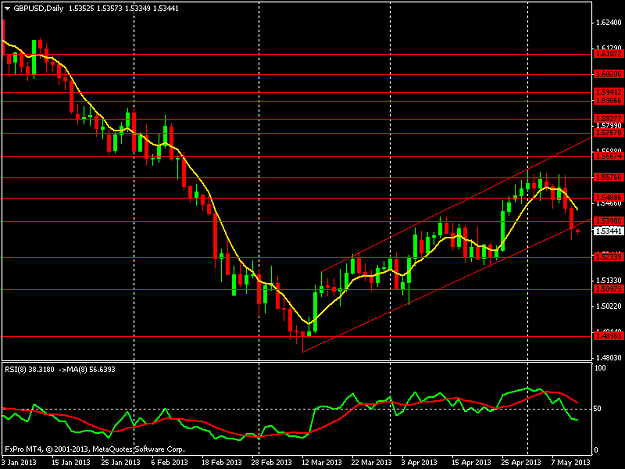Click the 15 Jan 2013 date label
This screenshot has height=469, width=625.
pyautogui.click(x=71, y=462)
